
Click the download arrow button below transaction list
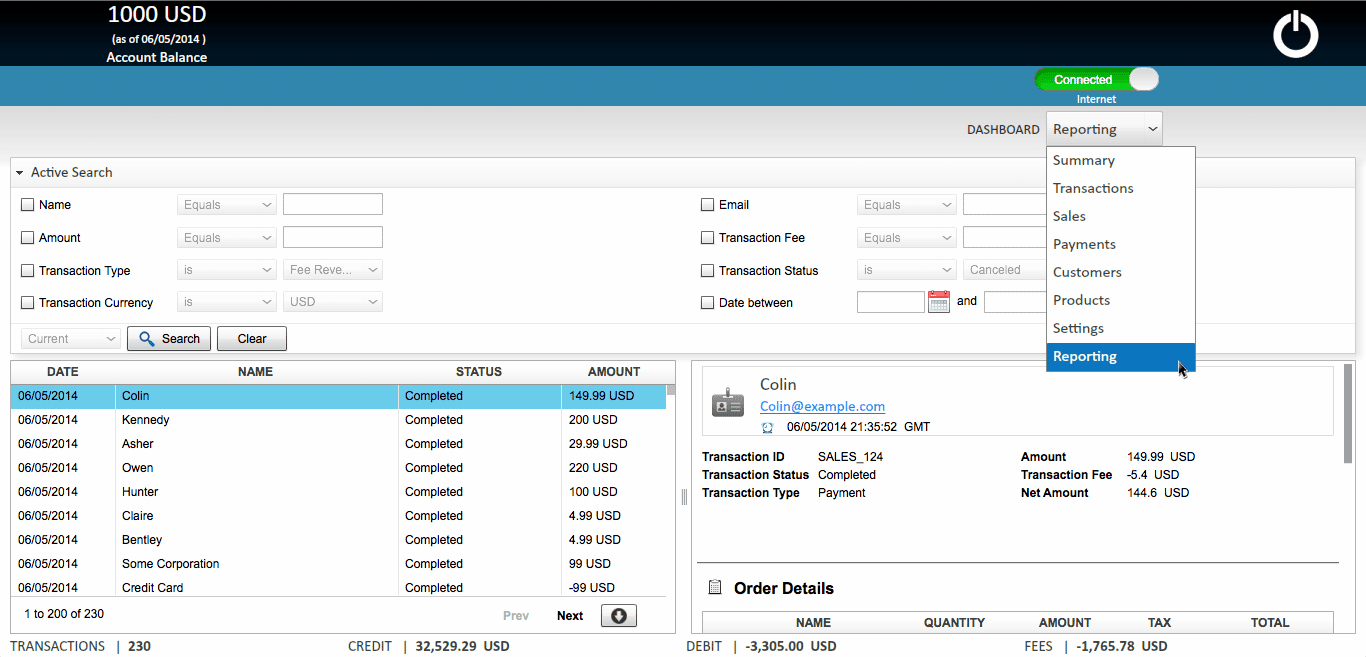tap(618, 616)
